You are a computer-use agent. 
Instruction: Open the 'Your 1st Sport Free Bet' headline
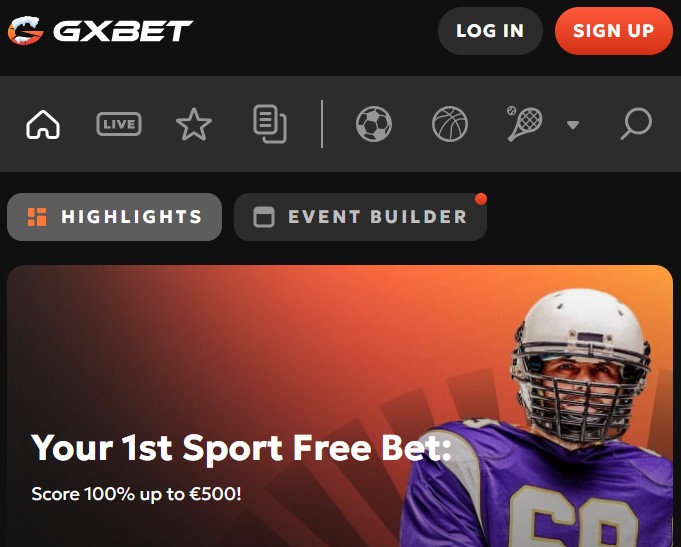(241, 448)
